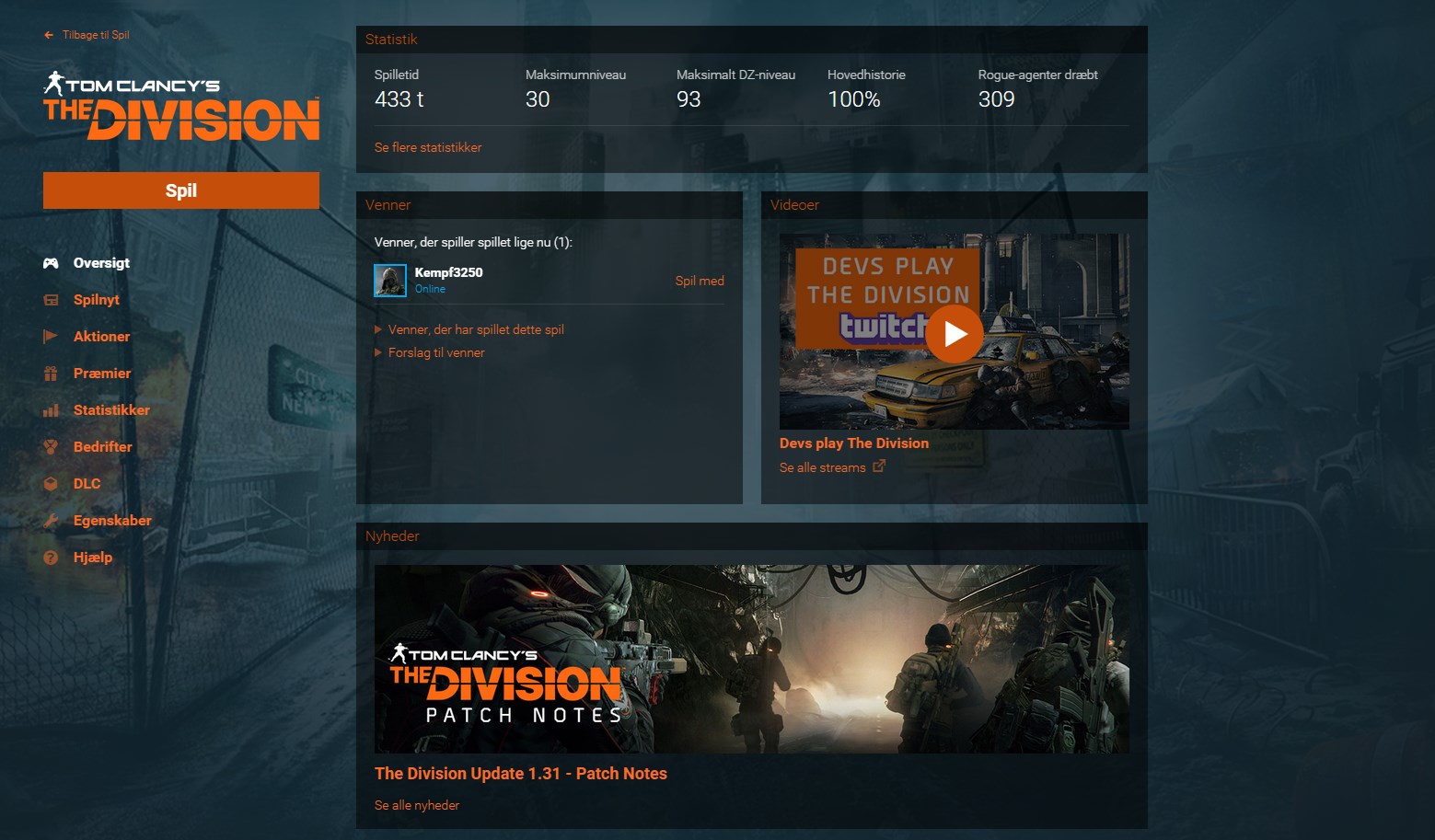Viewport: 1435px width, 840px height.
Task: Click the back arrow icon beside Tilbage til Spil
Action: 49,35
